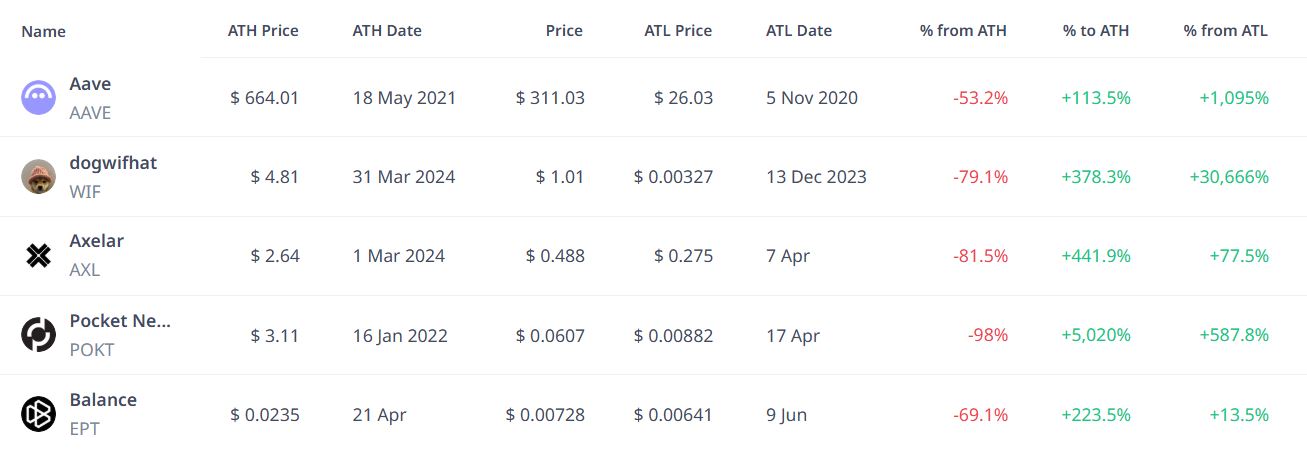
Task: Click the Aave coin logo icon
Action: pyautogui.click(x=38, y=98)
